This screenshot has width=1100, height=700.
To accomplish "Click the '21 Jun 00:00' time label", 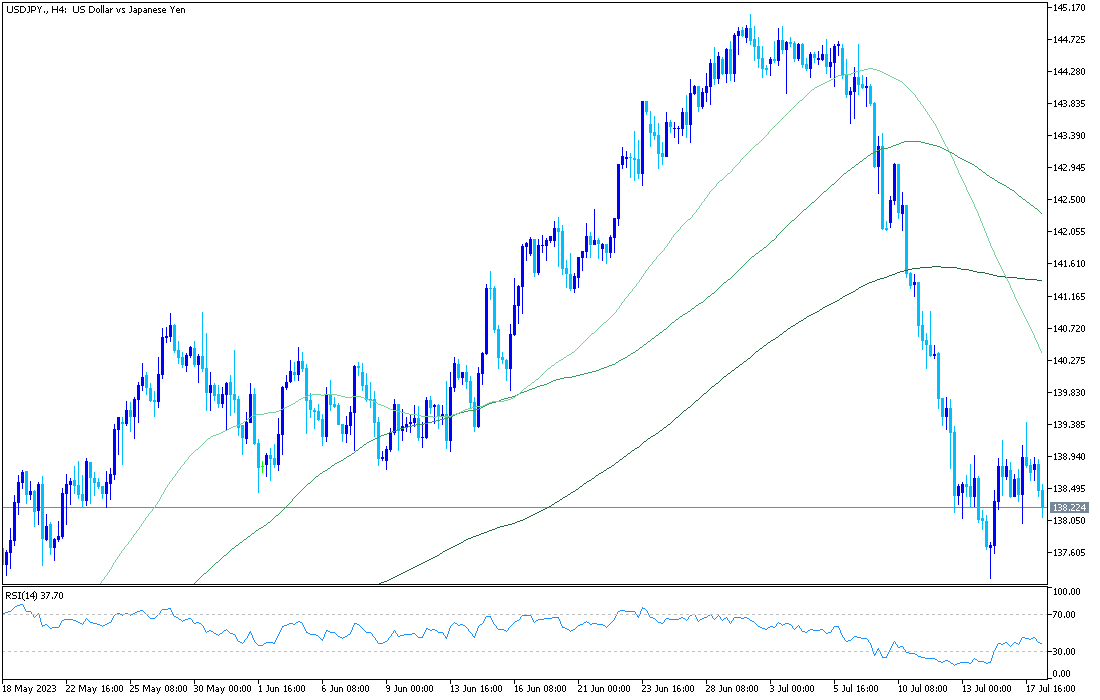I will pyautogui.click(x=606, y=689).
